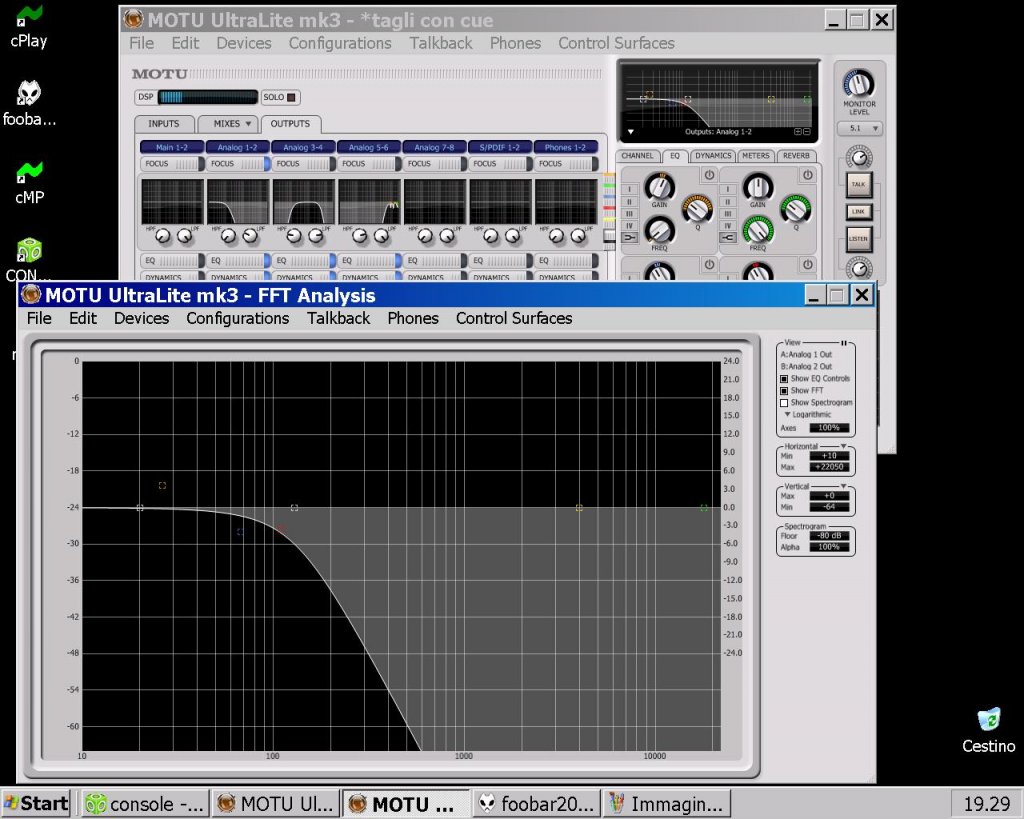Uncheck the Show FFT checkbox
This screenshot has width=1024, height=819.
pos(784,391)
